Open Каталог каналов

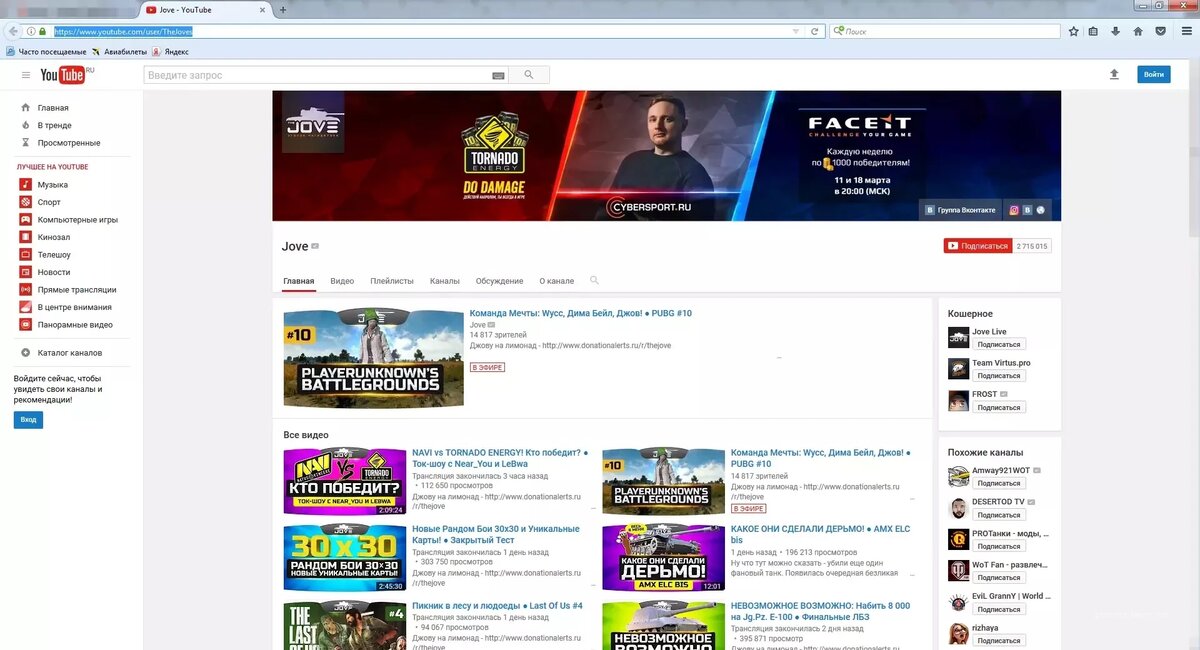coord(70,353)
